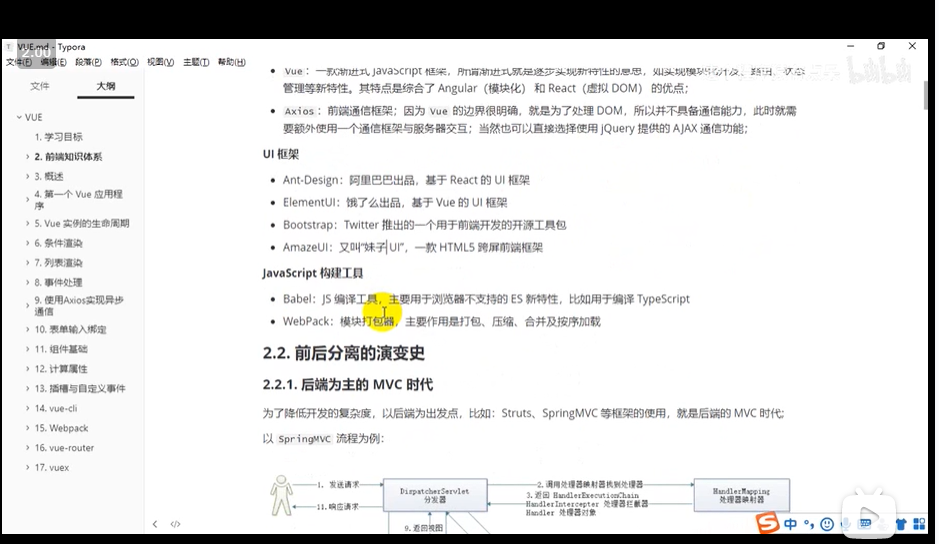Click heading 2.2.1. 后端为主的 MVC 时代
The width and height of the screenshot is (939, 544).
click(x=347, y=385)
